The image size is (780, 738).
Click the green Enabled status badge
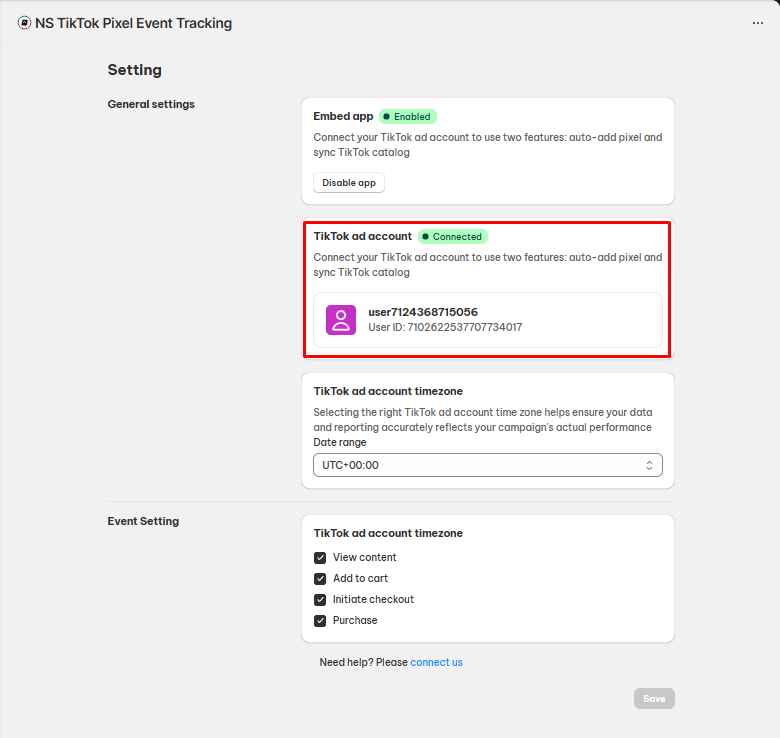click(408, 116)
